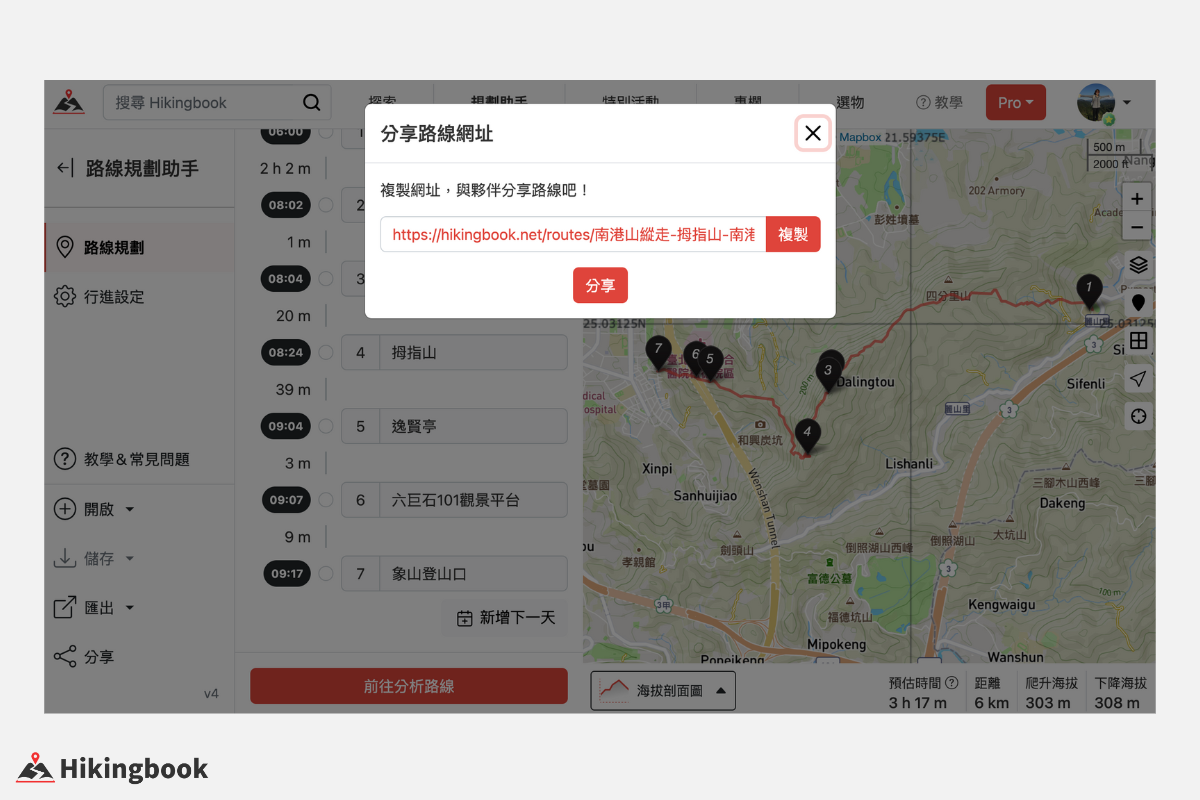The image size is (1200, 800).
Task: Click the navigation arrow locate icon
Action: pyautogui.click(x=1138, y=378)
